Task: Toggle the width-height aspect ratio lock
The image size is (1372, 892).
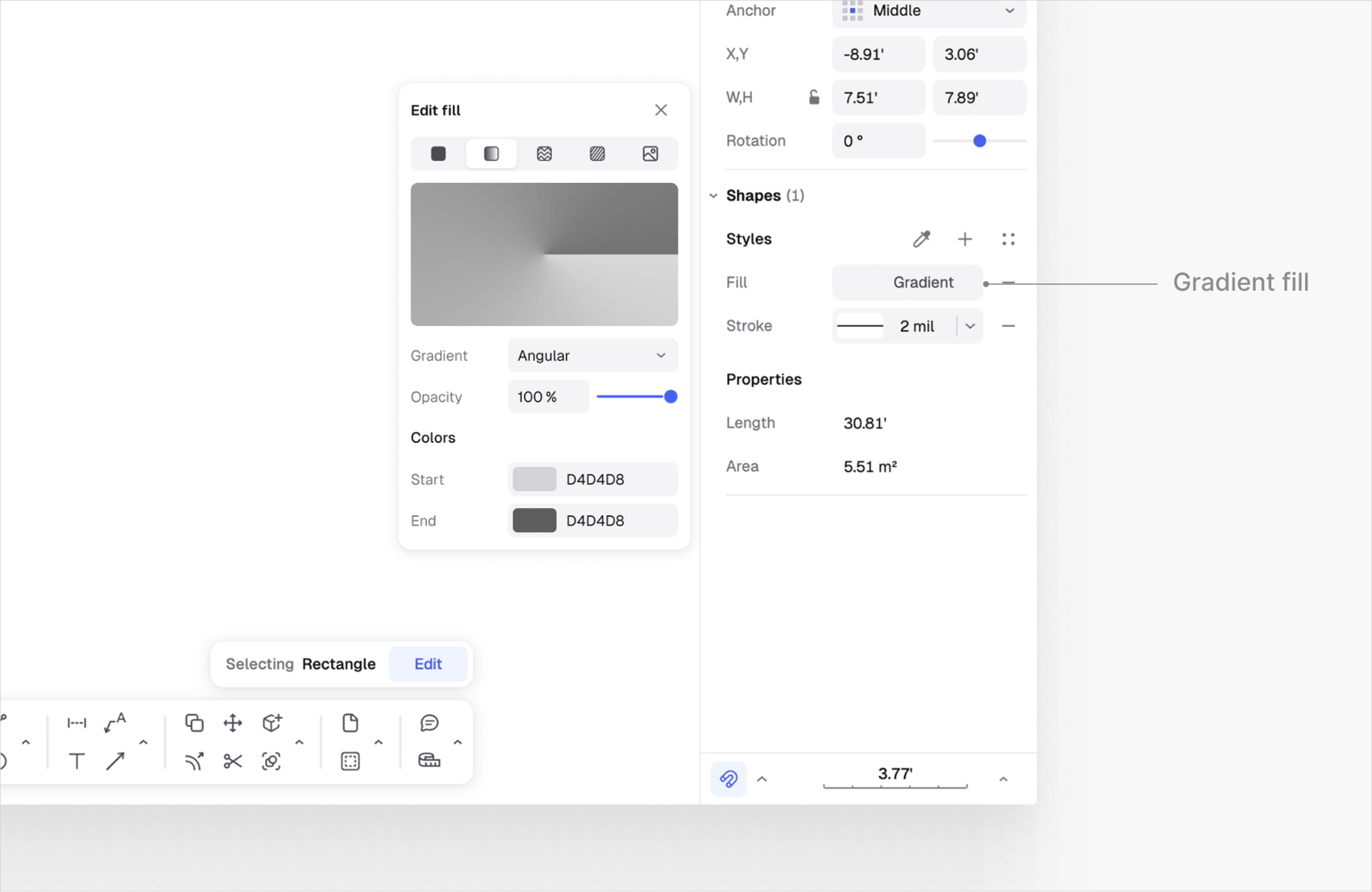Action: click(814, 97)
